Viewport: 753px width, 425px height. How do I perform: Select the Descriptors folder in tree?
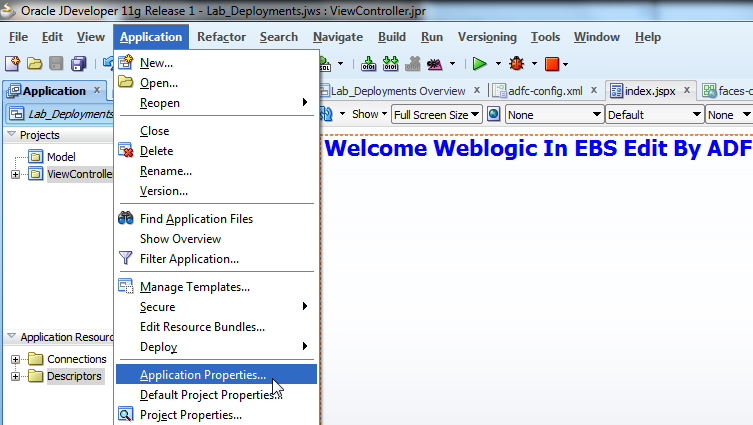click(x=74, y=376)
